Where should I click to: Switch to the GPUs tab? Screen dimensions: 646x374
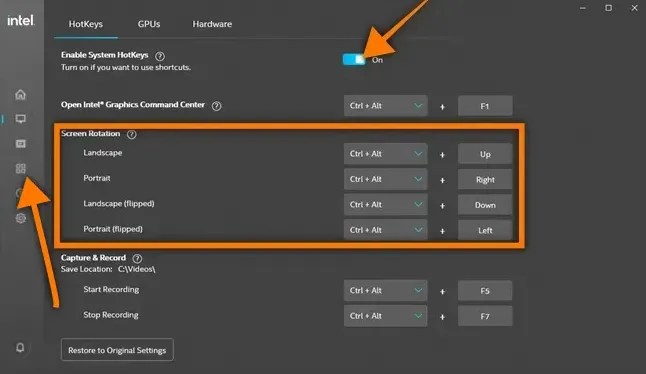pyautogui.click(x=149, y=24)
